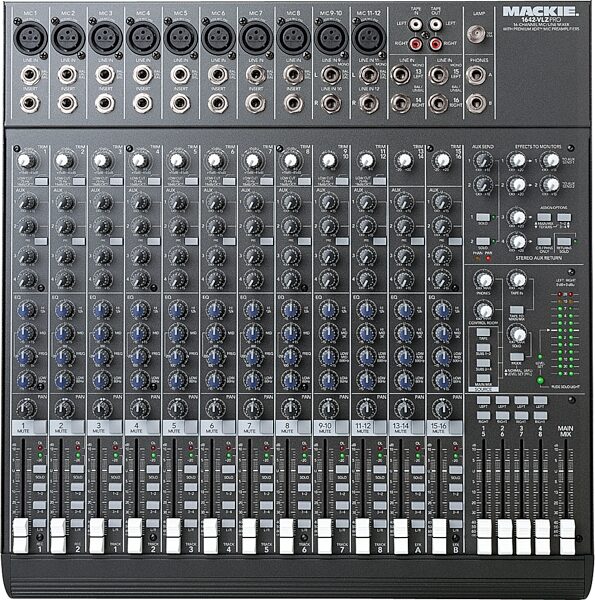Click the PAN knob on channel 6
The image size is (595, 600).
pos(215,408)
